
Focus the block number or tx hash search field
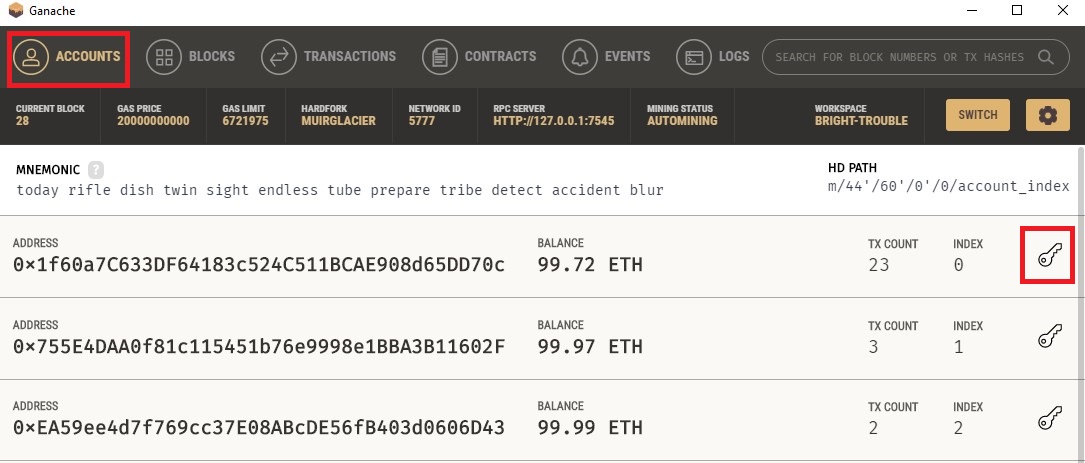(x=915, y=57)
